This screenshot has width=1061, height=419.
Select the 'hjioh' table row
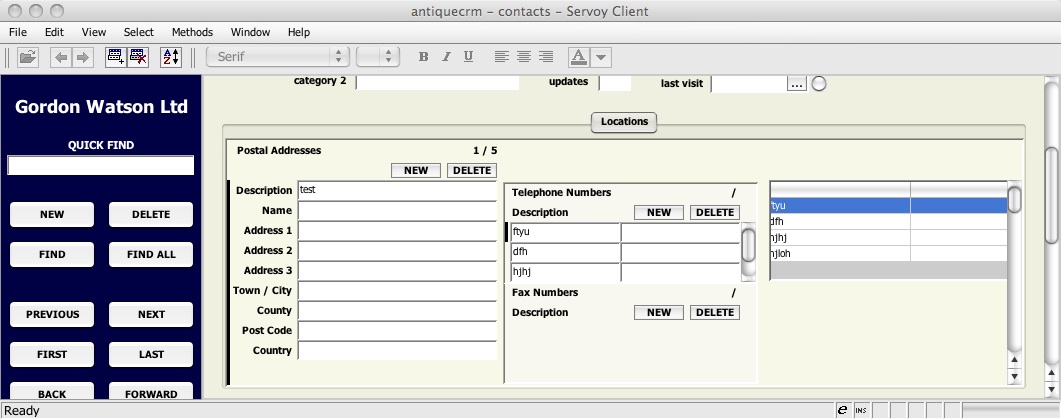point(888,254)
